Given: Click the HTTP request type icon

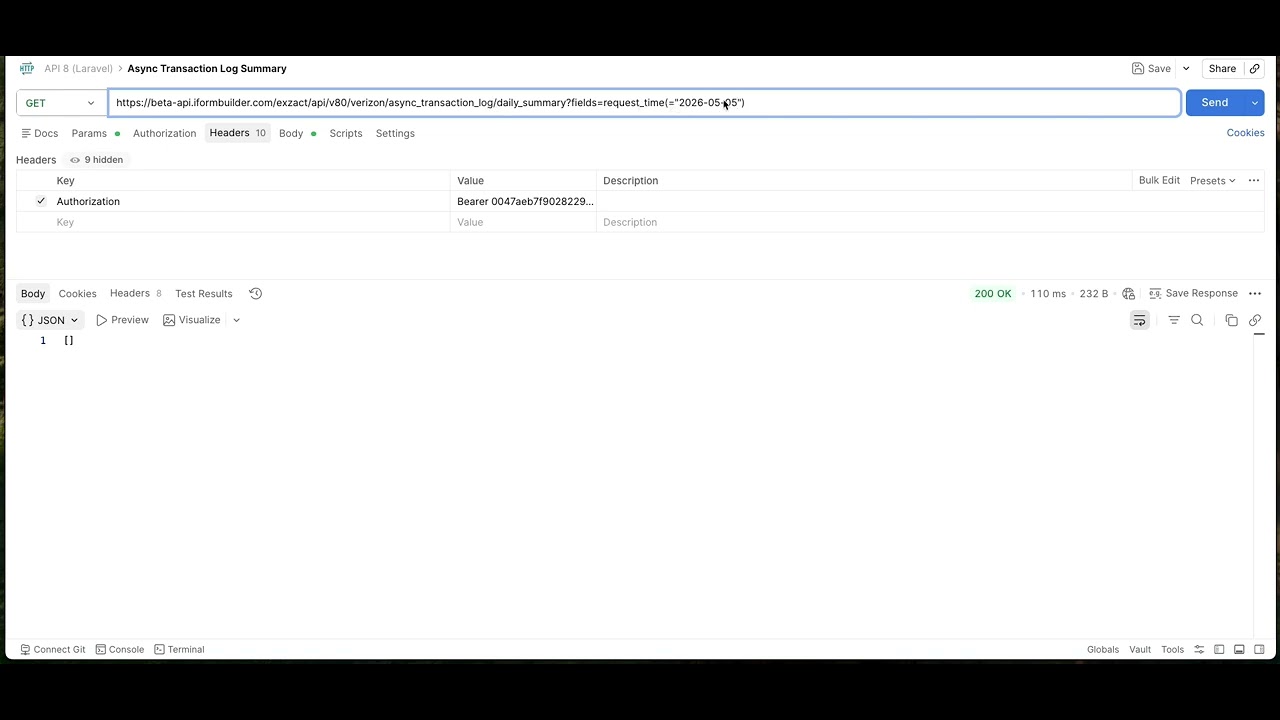Looking at the screenshot, I should tap(27, 69).
